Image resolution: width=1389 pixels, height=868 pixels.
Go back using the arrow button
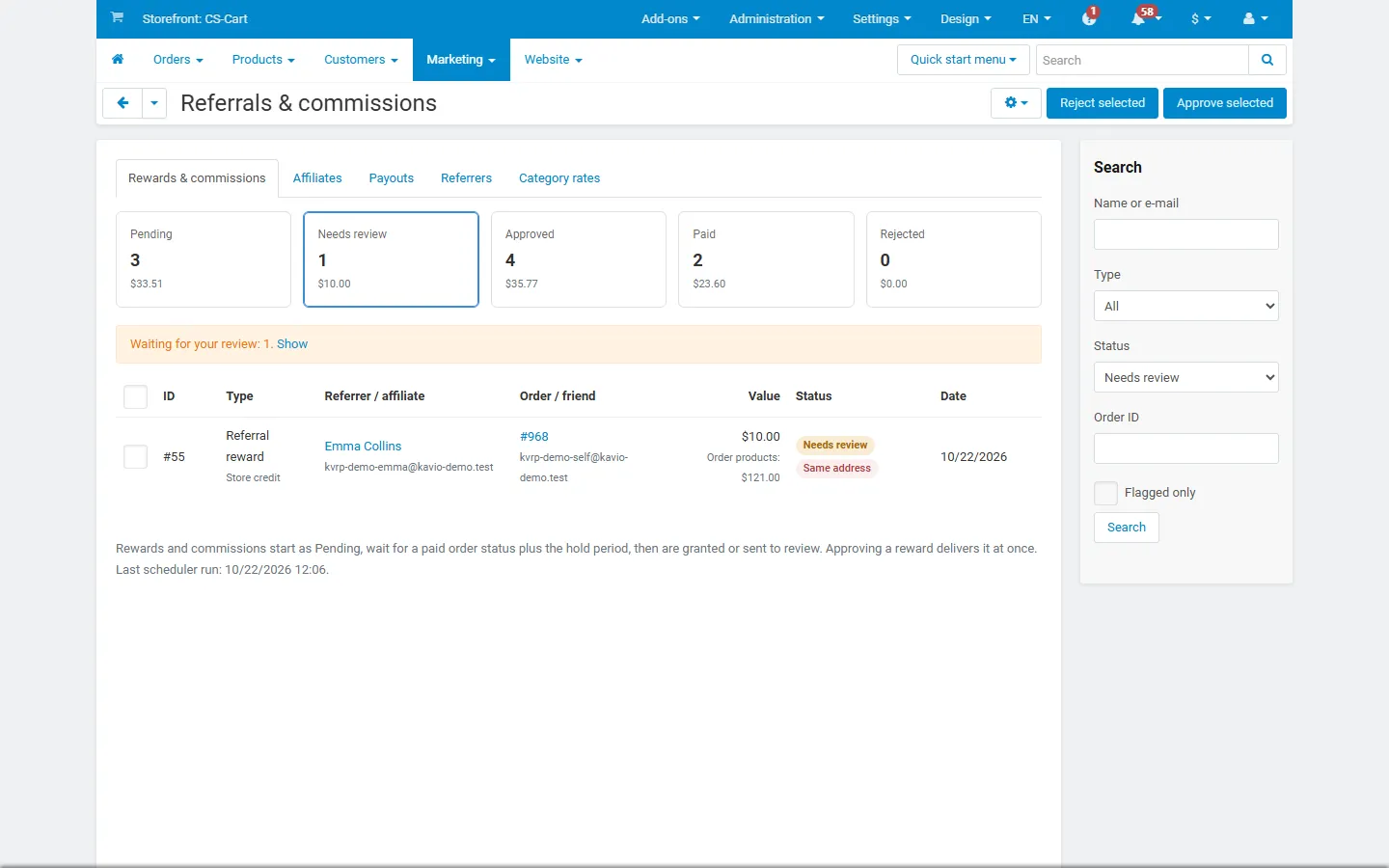tap(123, 103)
